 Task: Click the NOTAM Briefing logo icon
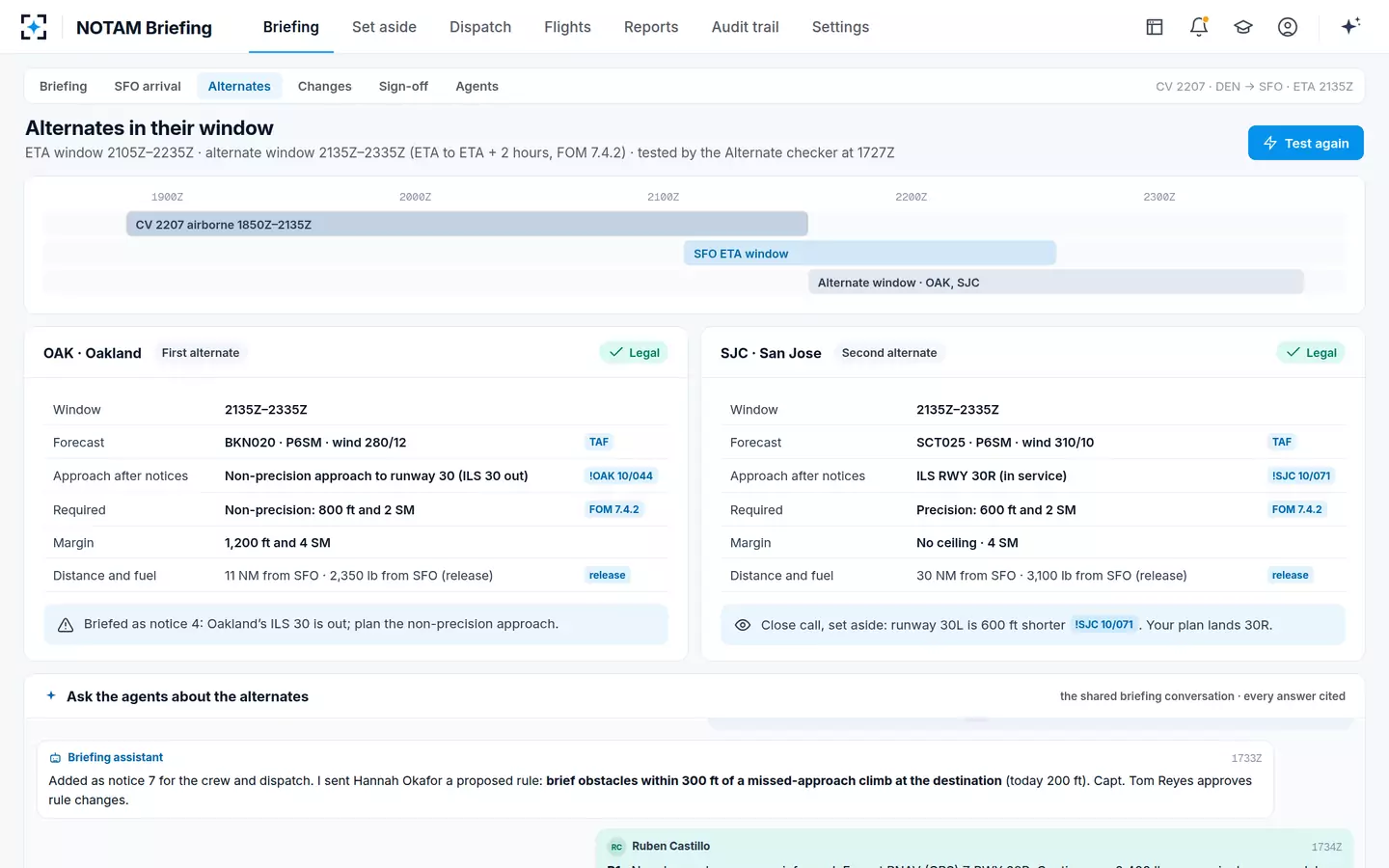(x=34, y=27)
